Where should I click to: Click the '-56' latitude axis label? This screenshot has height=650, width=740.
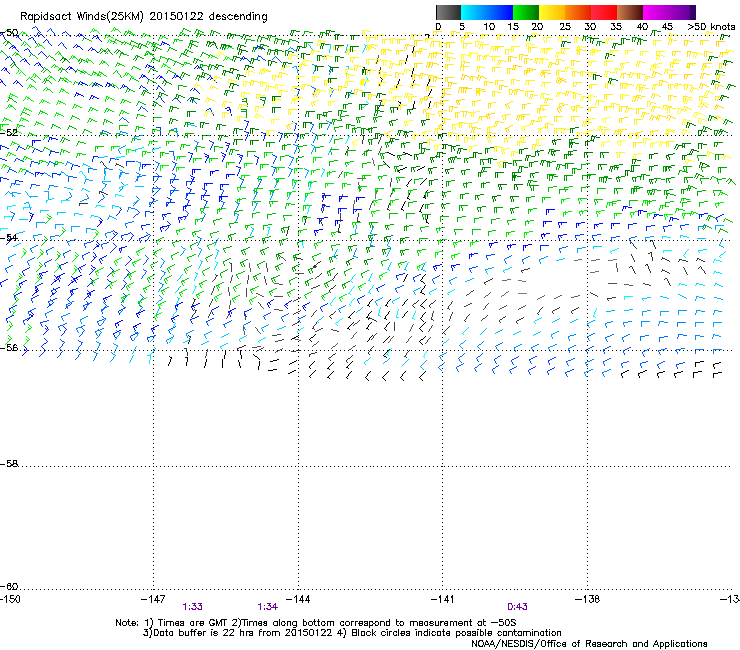9,347
